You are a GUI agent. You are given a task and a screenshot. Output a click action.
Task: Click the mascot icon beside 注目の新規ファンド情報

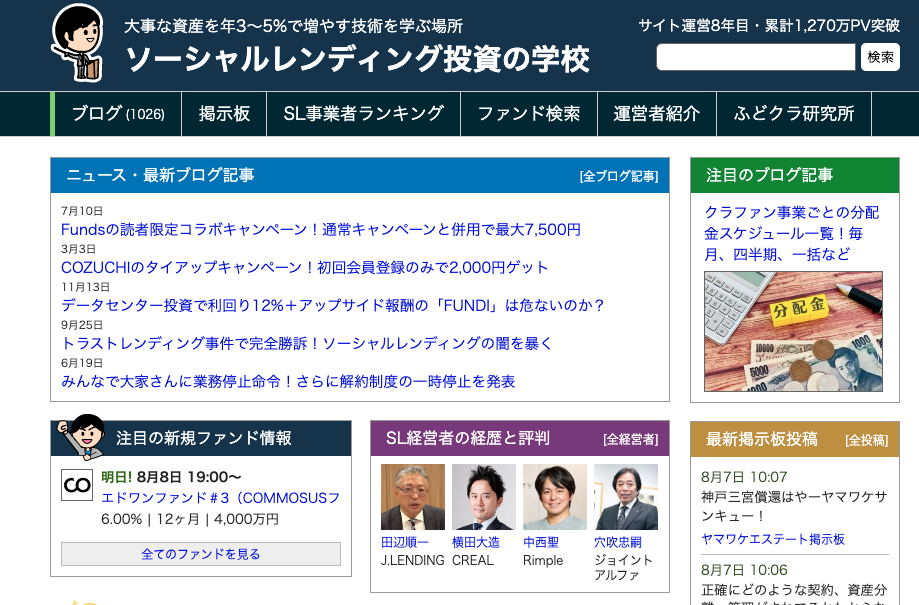81,436
